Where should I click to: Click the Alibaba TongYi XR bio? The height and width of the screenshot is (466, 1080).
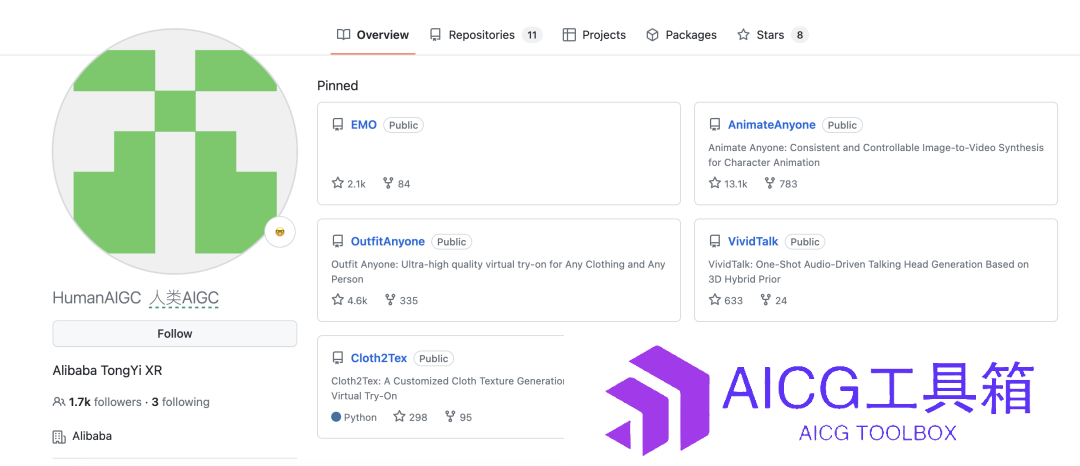107,370
